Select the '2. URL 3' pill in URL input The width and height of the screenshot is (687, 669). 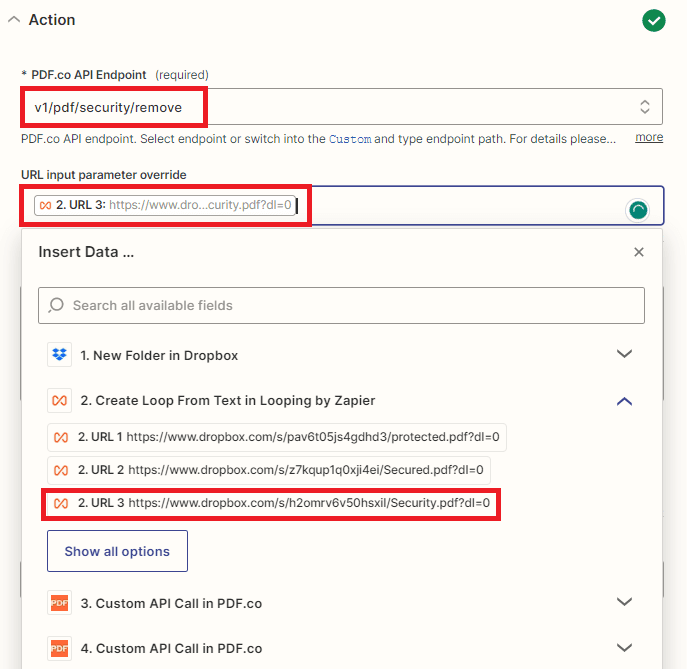165,205
